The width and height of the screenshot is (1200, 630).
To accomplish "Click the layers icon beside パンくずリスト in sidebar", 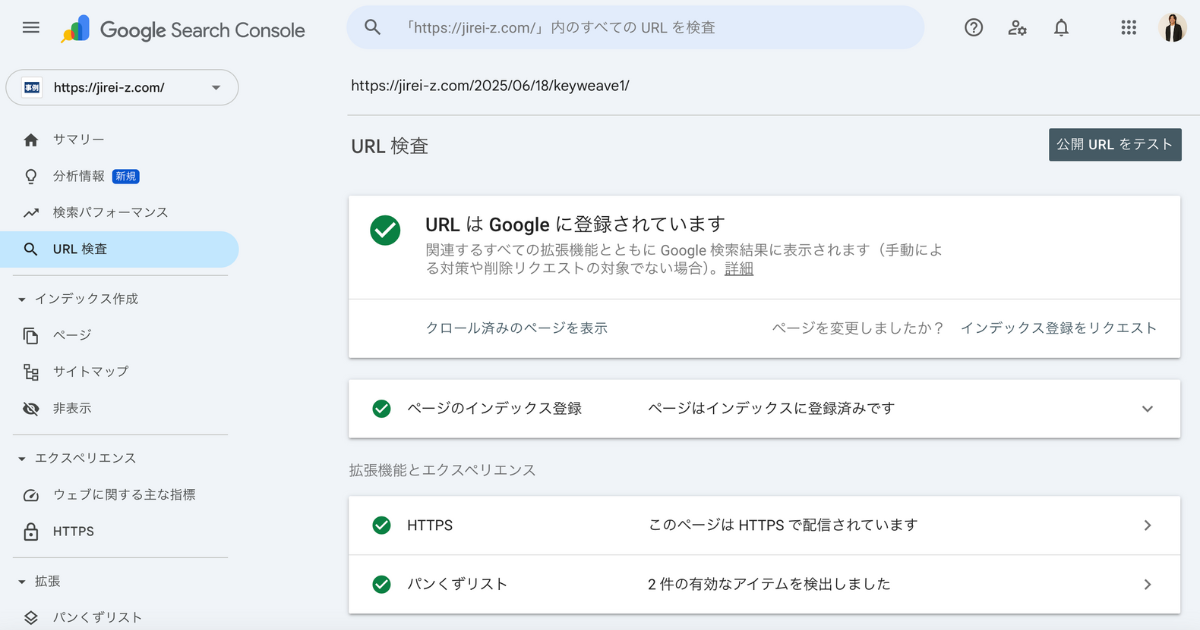I will pyautogui.click(x=31, y=618).
